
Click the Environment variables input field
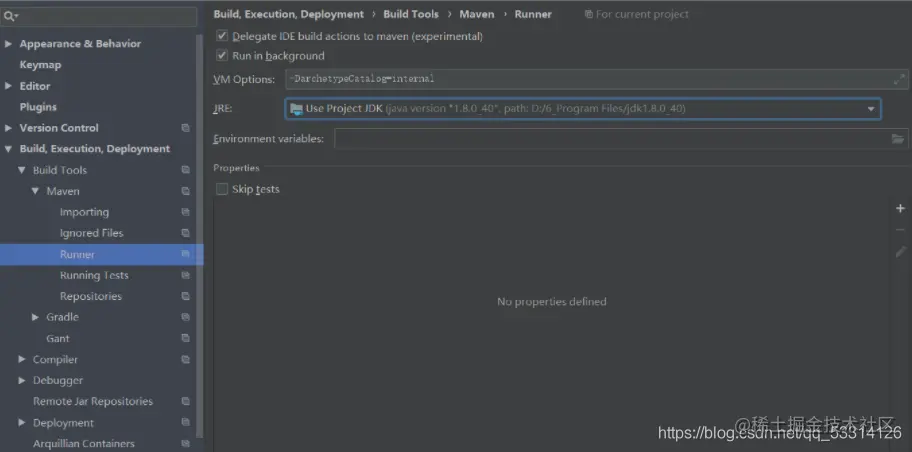[621, 139]
